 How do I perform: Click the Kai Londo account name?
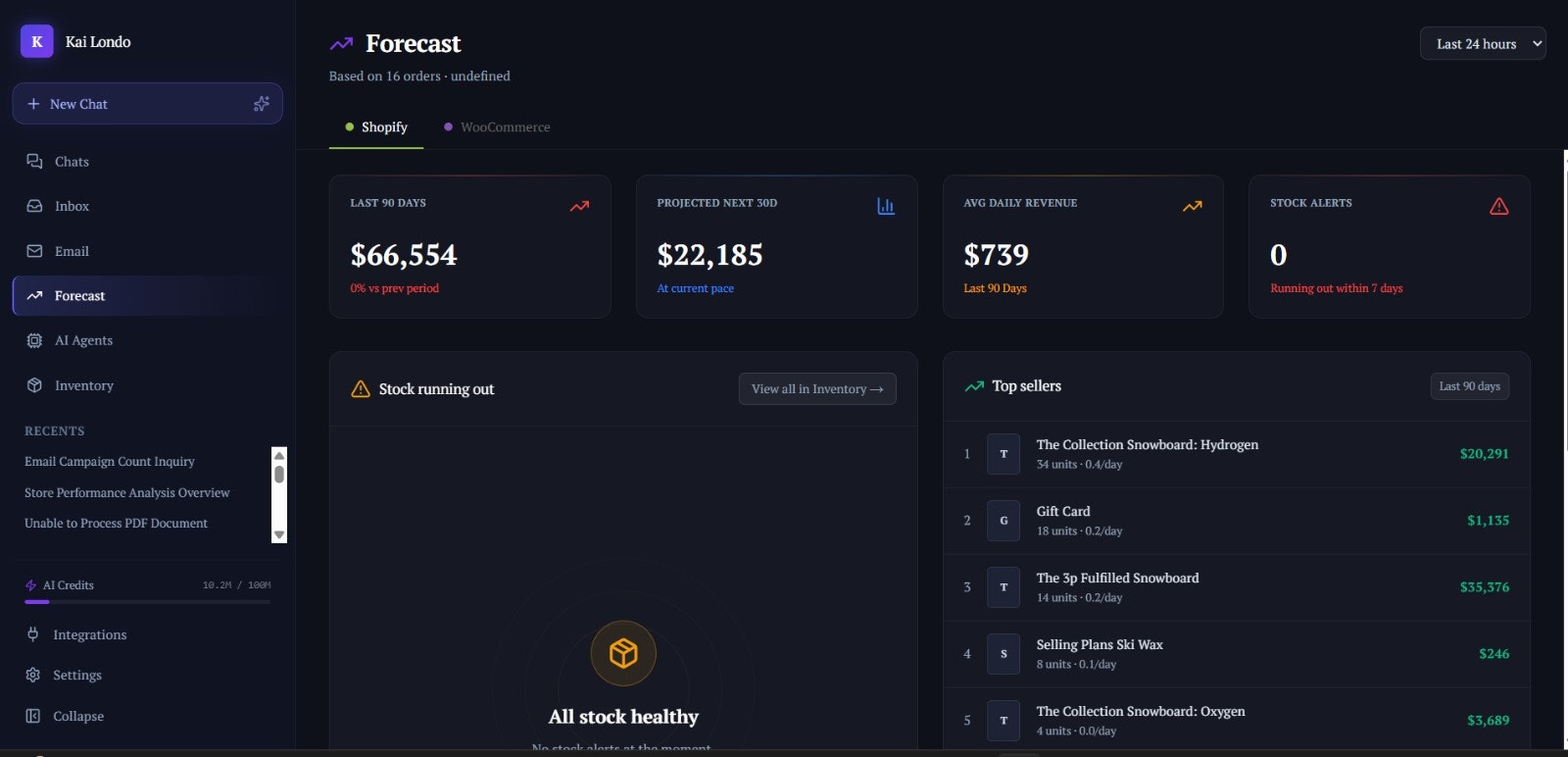[x=98, y=42]
